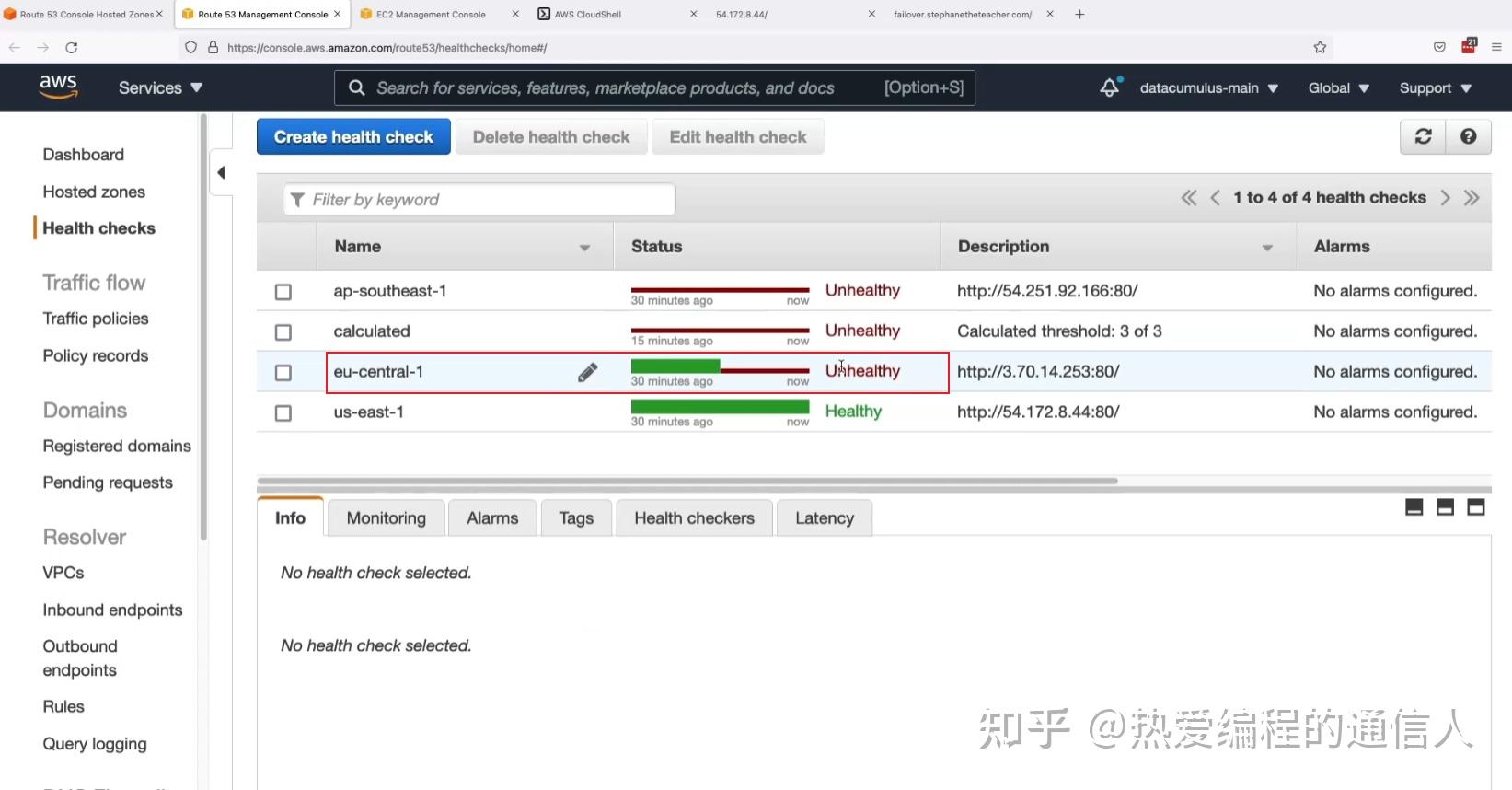Open Policy records in the sidebar
This screenshot has width=1512, height=790.
point(96,355)
